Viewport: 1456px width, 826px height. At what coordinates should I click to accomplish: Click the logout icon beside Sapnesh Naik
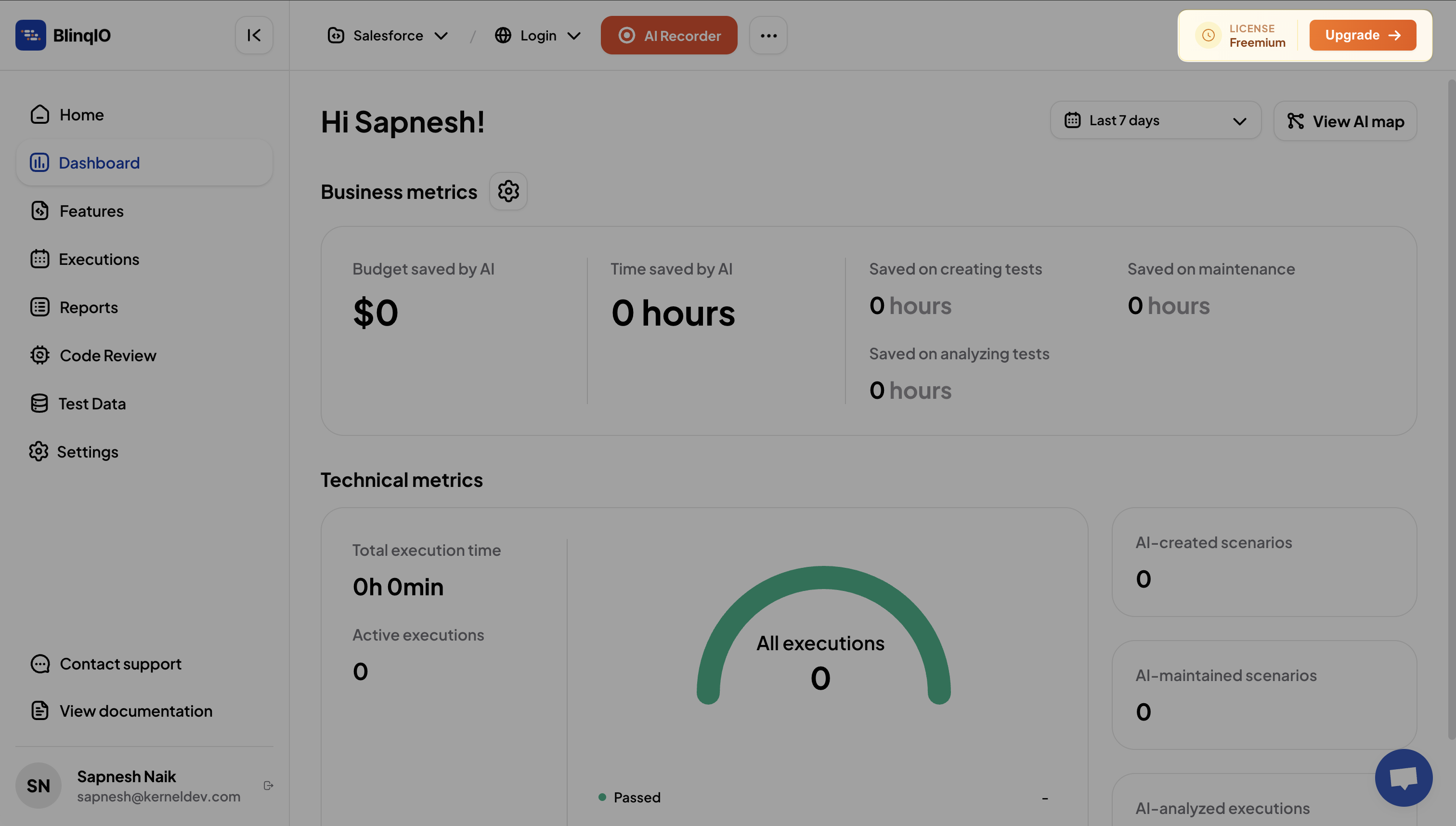[269, 786]
